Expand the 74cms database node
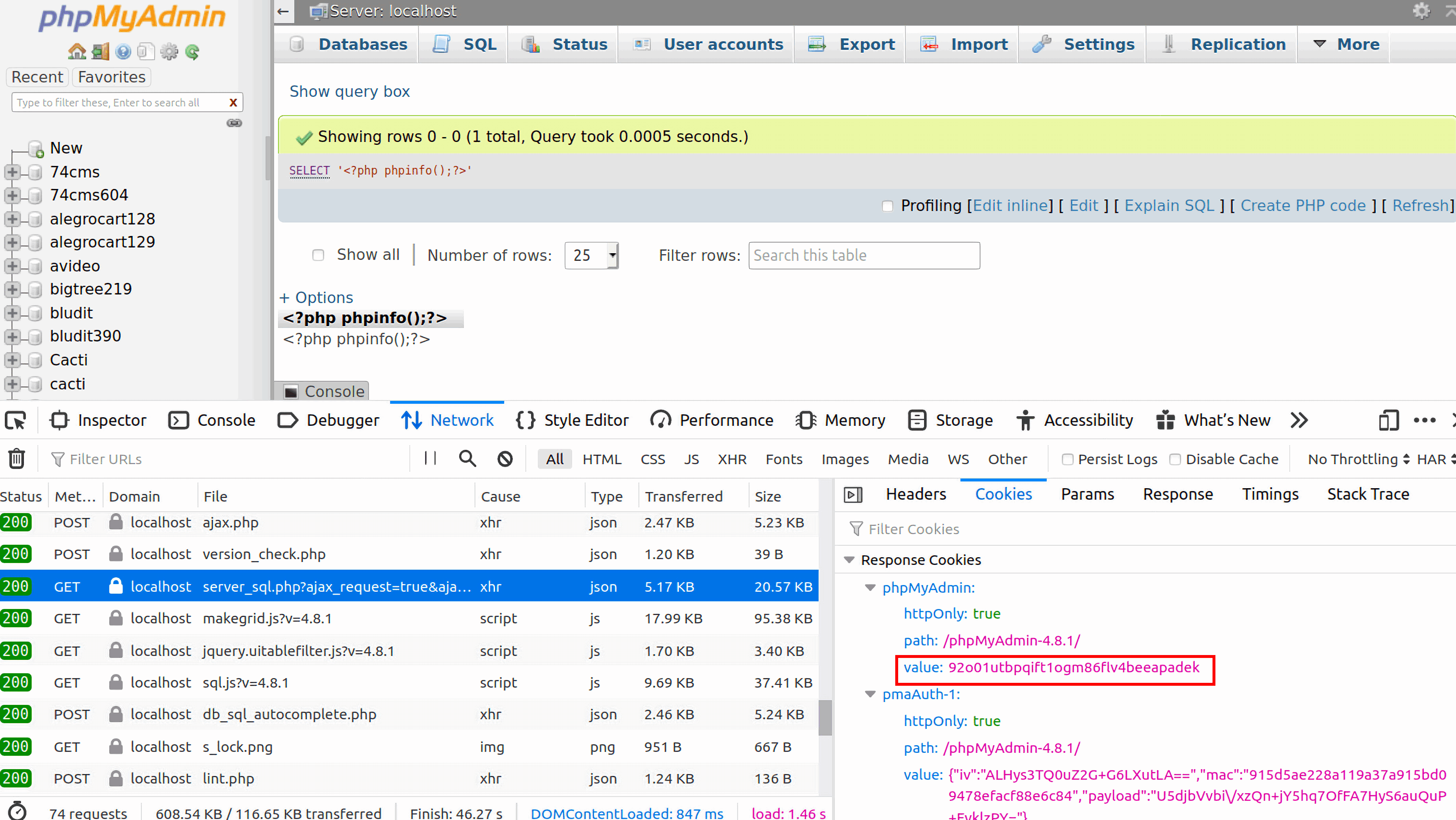Viewport: 1456px width, 820px height. [12, 172]
